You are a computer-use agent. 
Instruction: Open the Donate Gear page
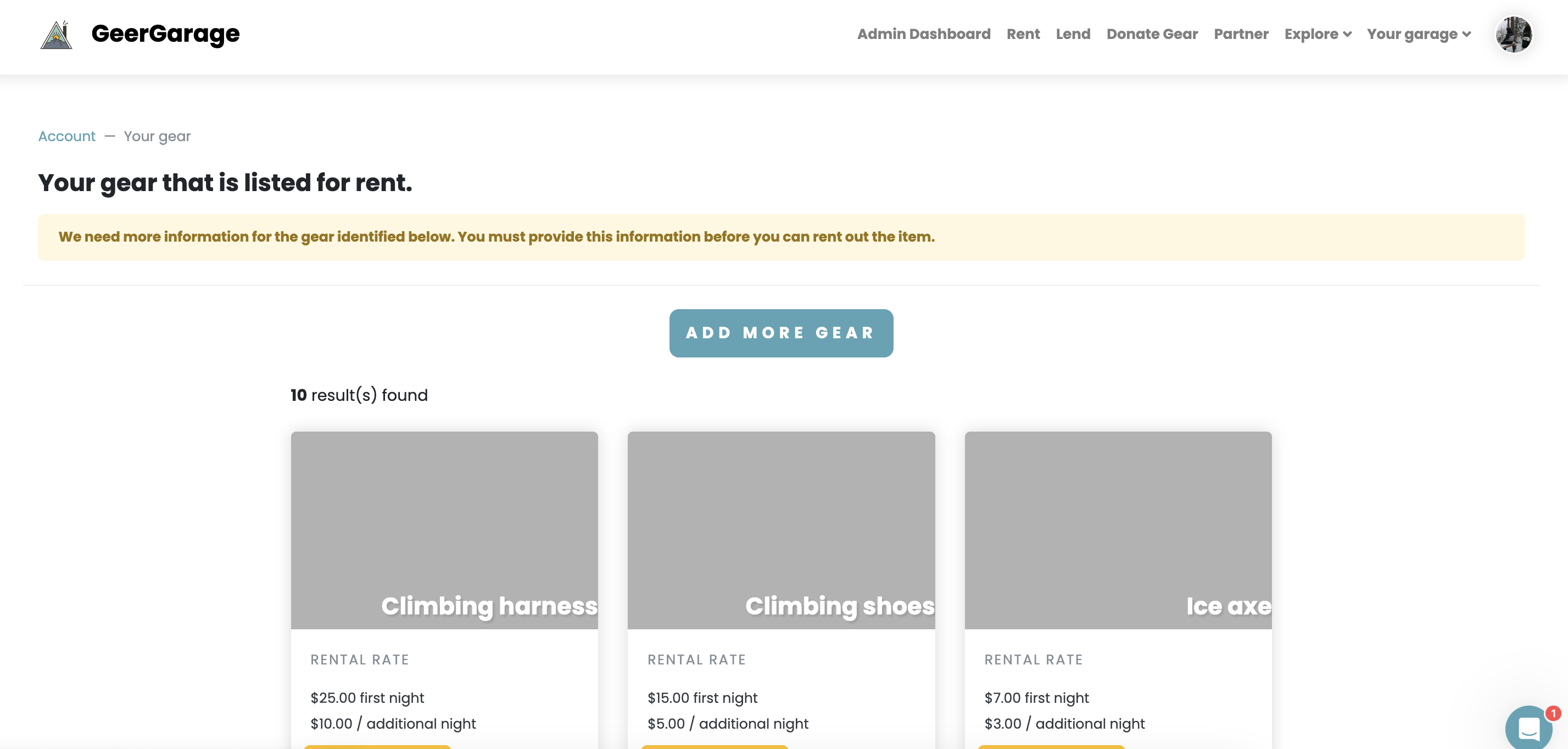click(x=1152, y=34)
